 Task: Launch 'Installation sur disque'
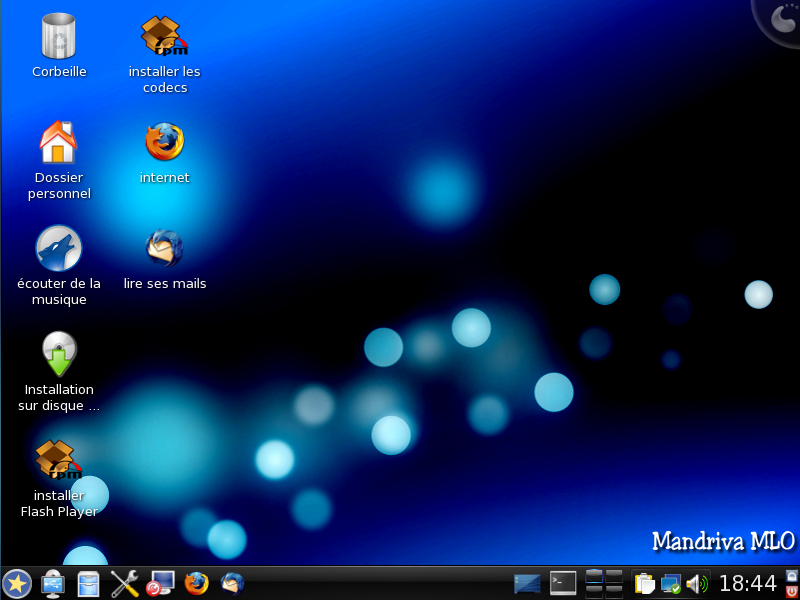(58, 352)
